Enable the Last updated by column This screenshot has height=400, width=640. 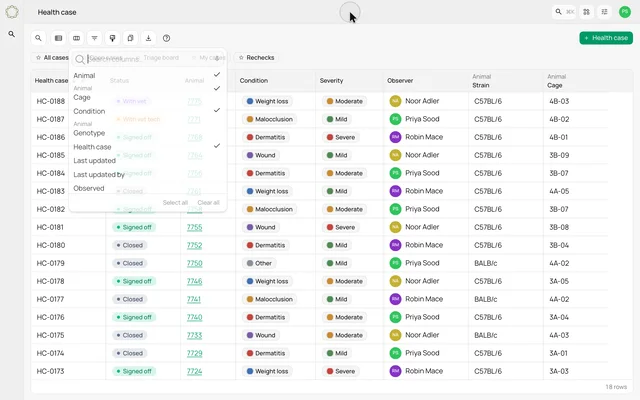pyautogui.click(x=147, y=174)
